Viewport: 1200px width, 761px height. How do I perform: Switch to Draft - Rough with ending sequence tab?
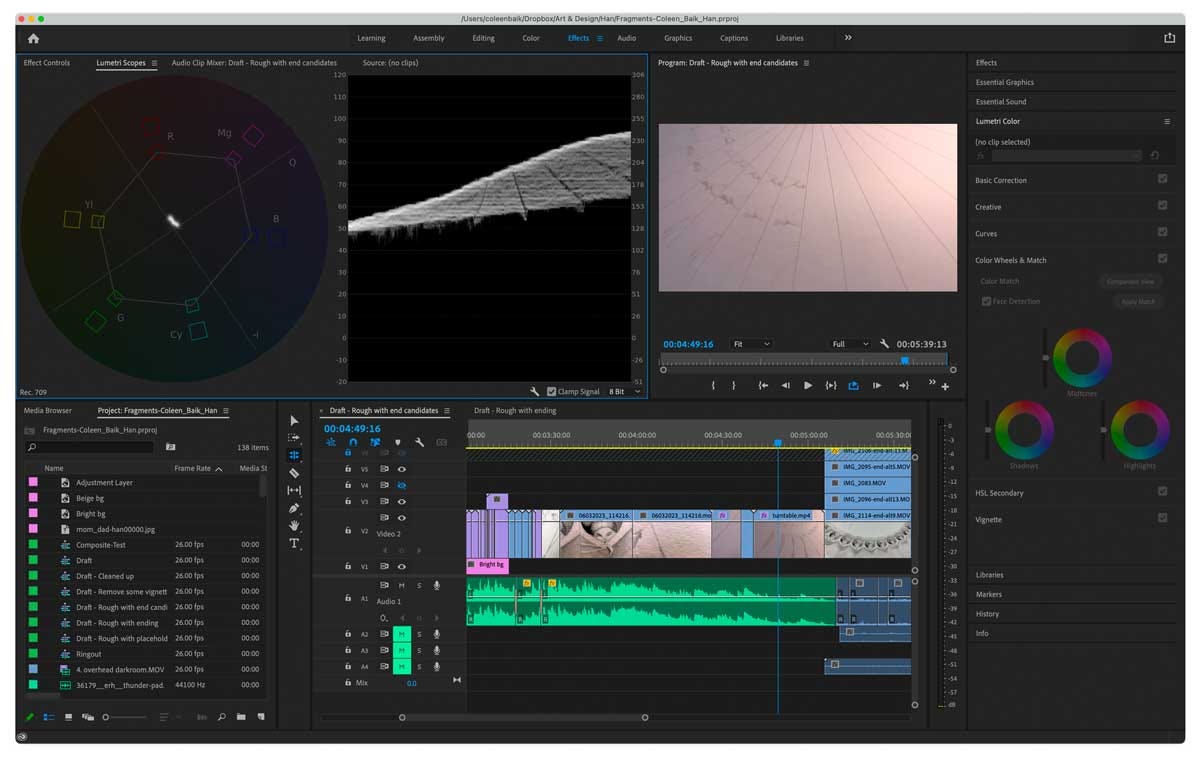(x=515, y=411)
